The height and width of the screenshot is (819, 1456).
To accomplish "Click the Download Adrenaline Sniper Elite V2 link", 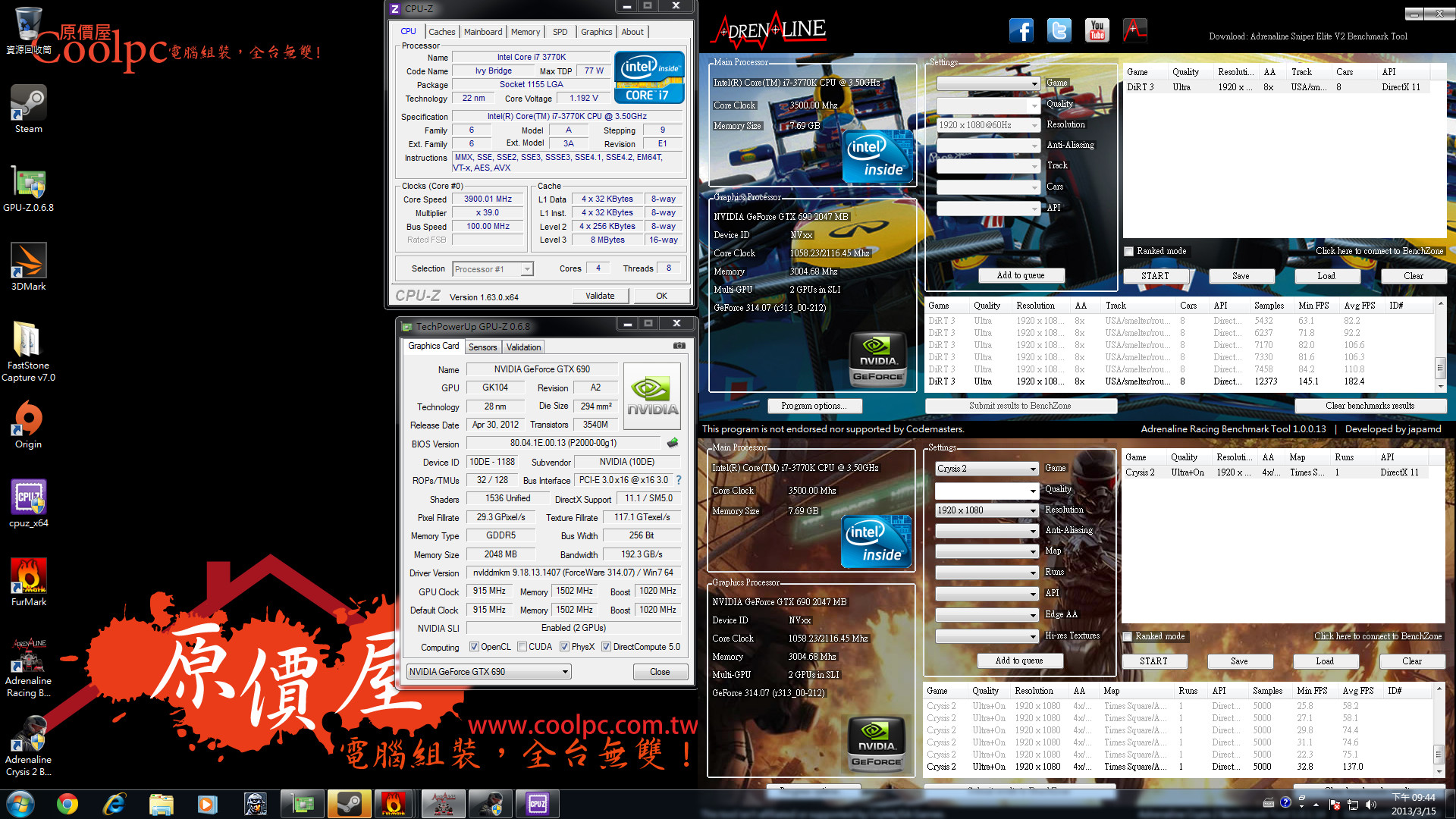I will point(1308,36).
